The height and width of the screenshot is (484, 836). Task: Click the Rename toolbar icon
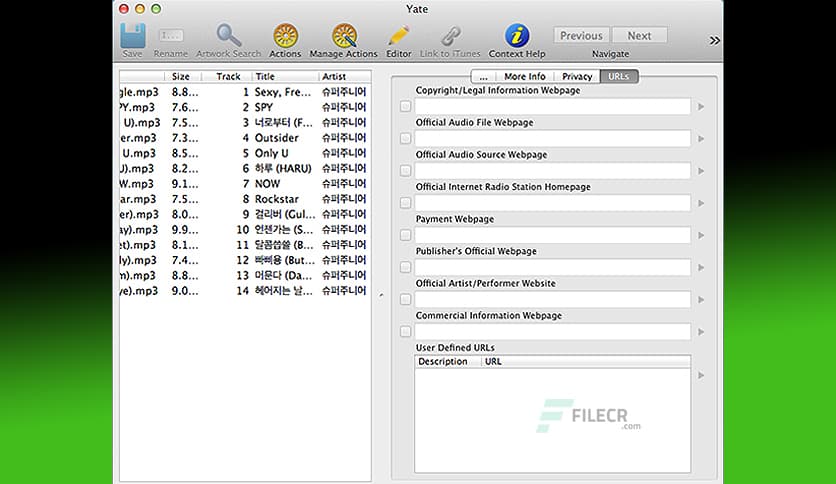(x=171, y=36)
